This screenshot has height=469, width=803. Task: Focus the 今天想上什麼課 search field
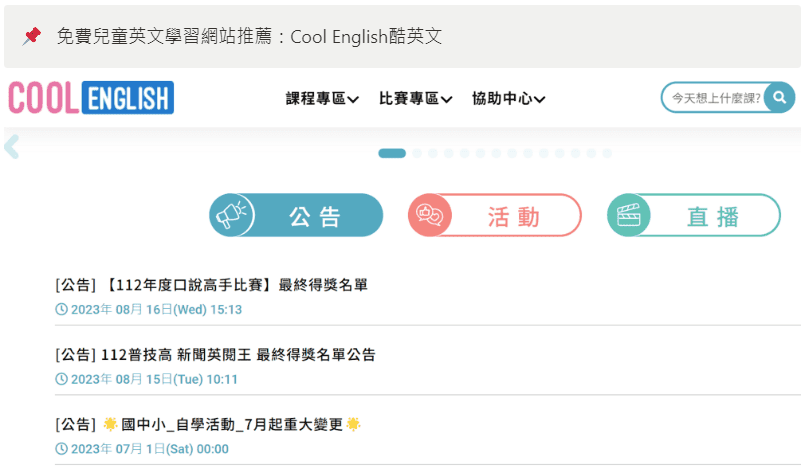coord(714,98)
